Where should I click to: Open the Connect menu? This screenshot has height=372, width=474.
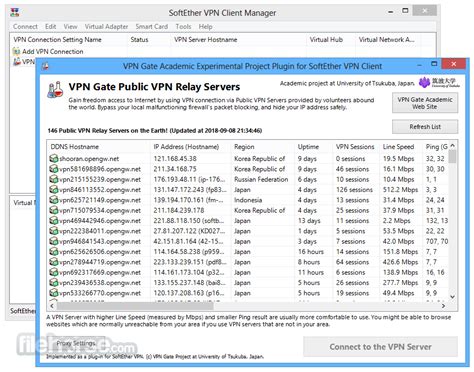[25, 27]
